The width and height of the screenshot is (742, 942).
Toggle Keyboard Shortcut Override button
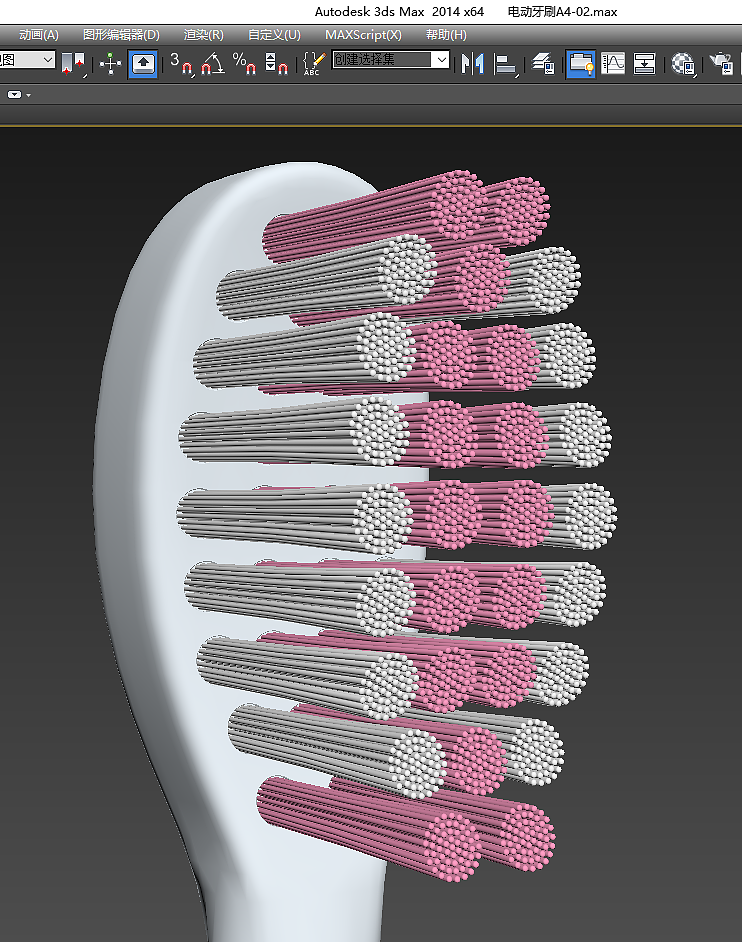(x=143, y=64)
